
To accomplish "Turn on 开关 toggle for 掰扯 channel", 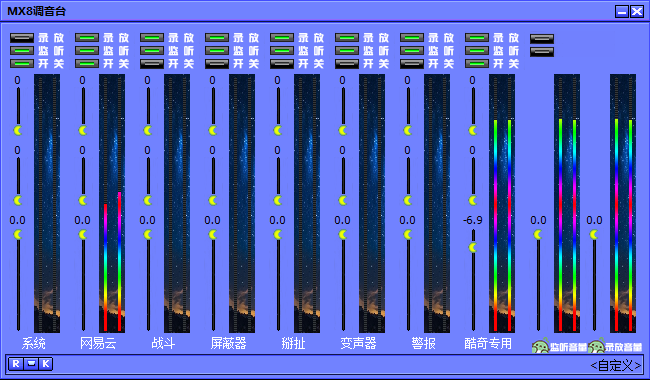I will [x=282, y=63].
